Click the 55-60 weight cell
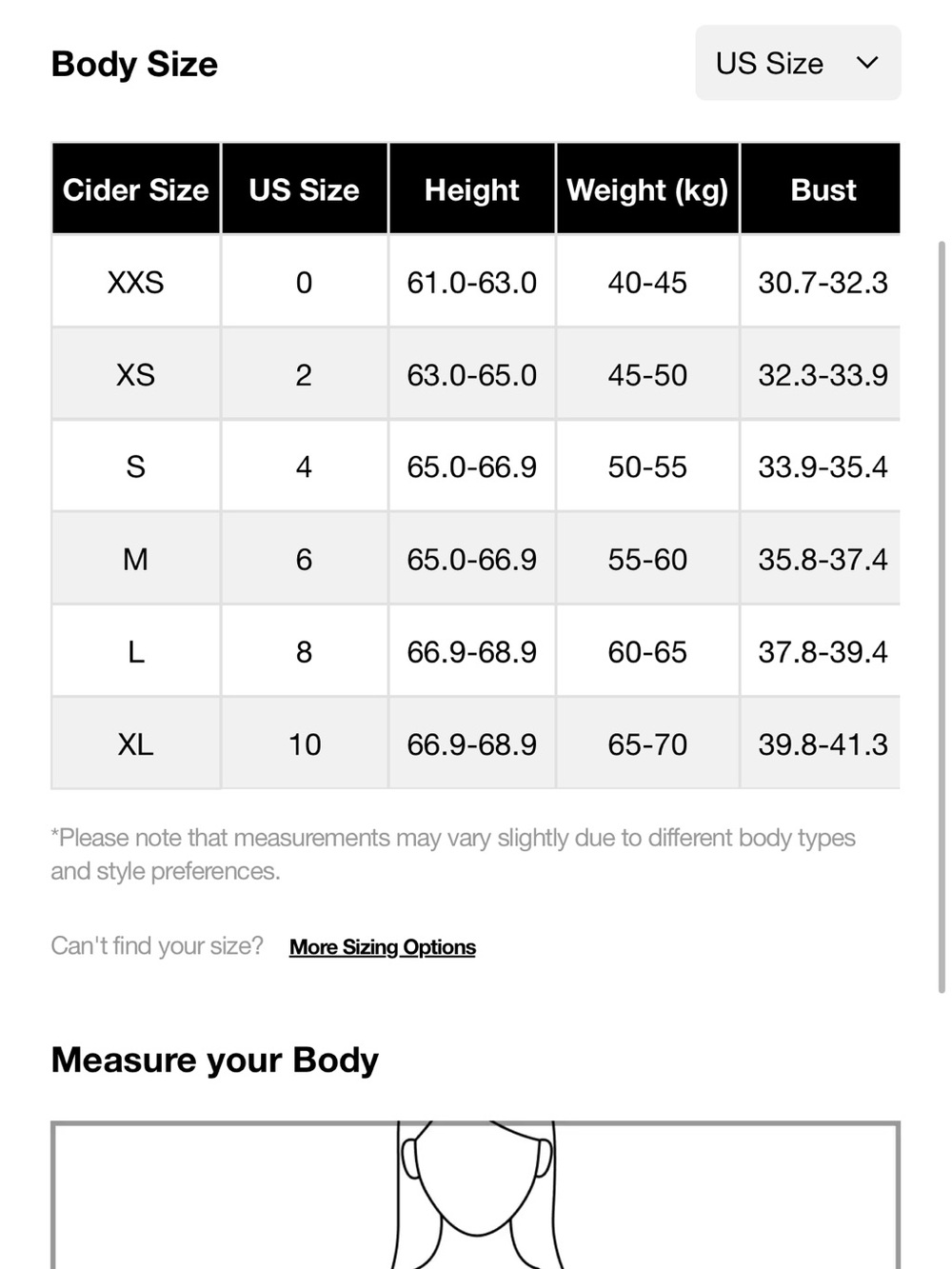 [647, 559]
